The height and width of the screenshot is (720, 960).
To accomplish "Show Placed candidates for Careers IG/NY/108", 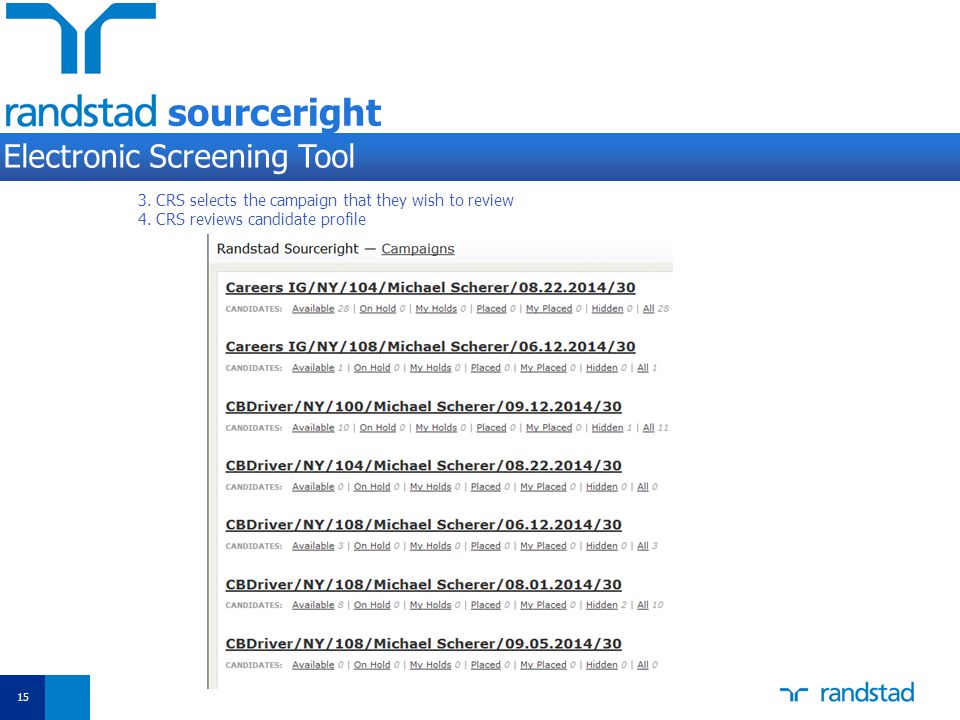I will pyautogui.click(x=486, y=368).
